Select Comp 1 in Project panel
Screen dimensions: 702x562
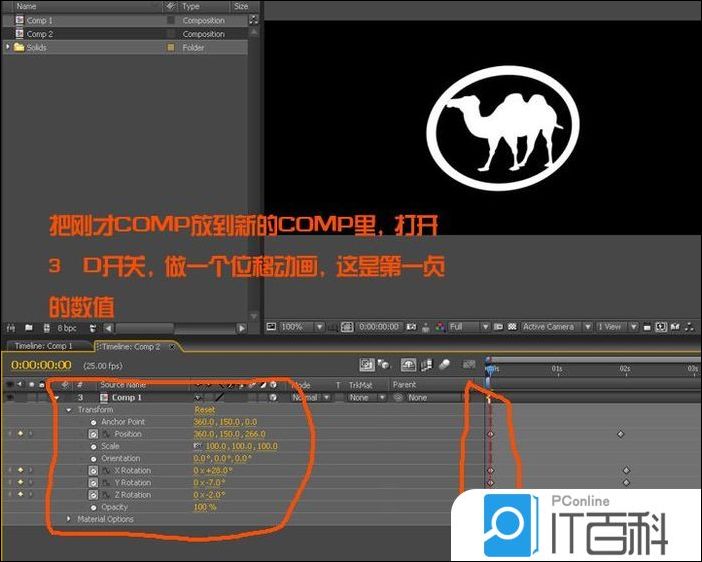tap(39, 20)
